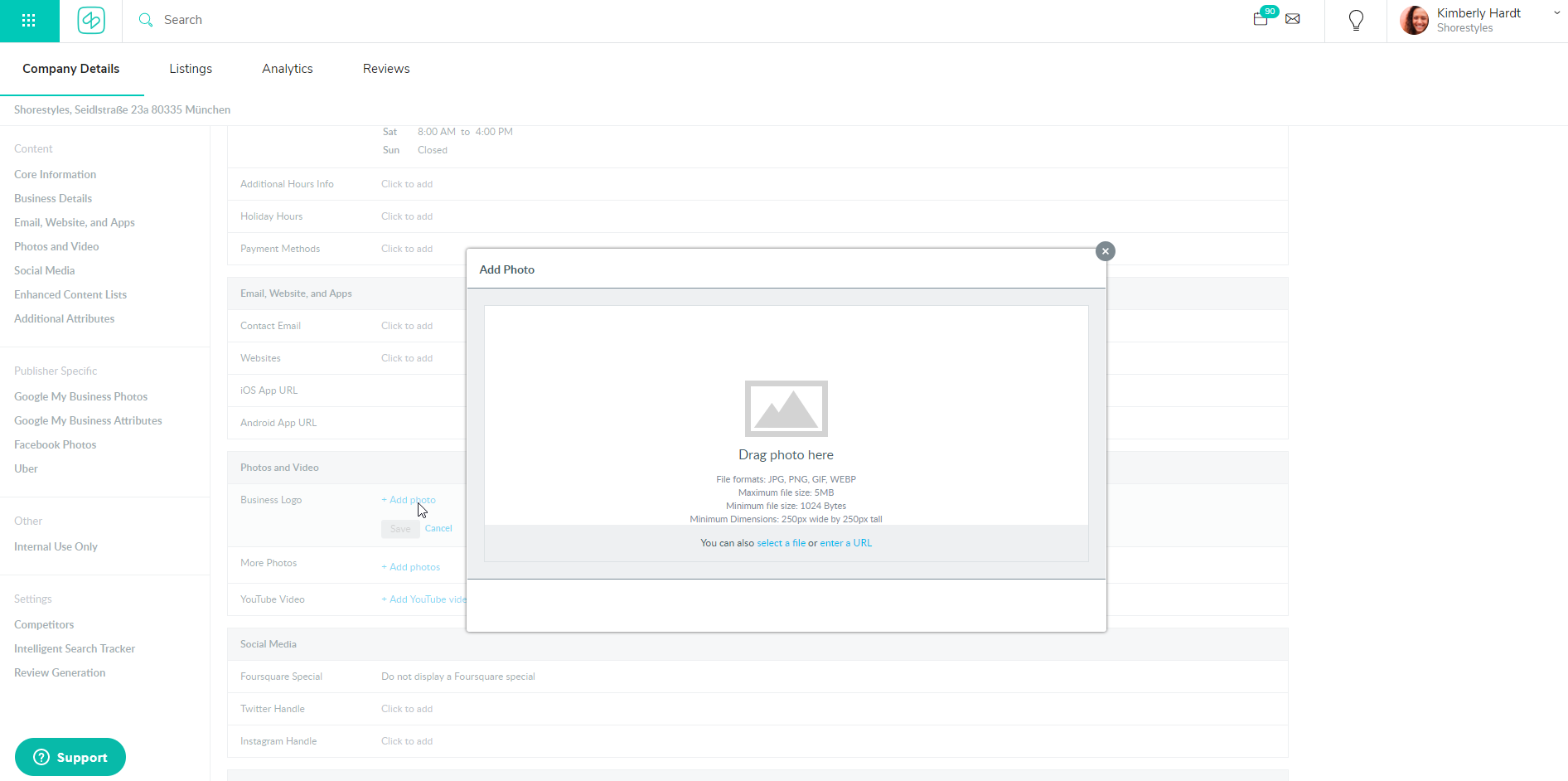Click the Sunday 'Closed' hours text
Viewport: 1568px width, 781px height.
pyautogui.click(x=433, y=150)
